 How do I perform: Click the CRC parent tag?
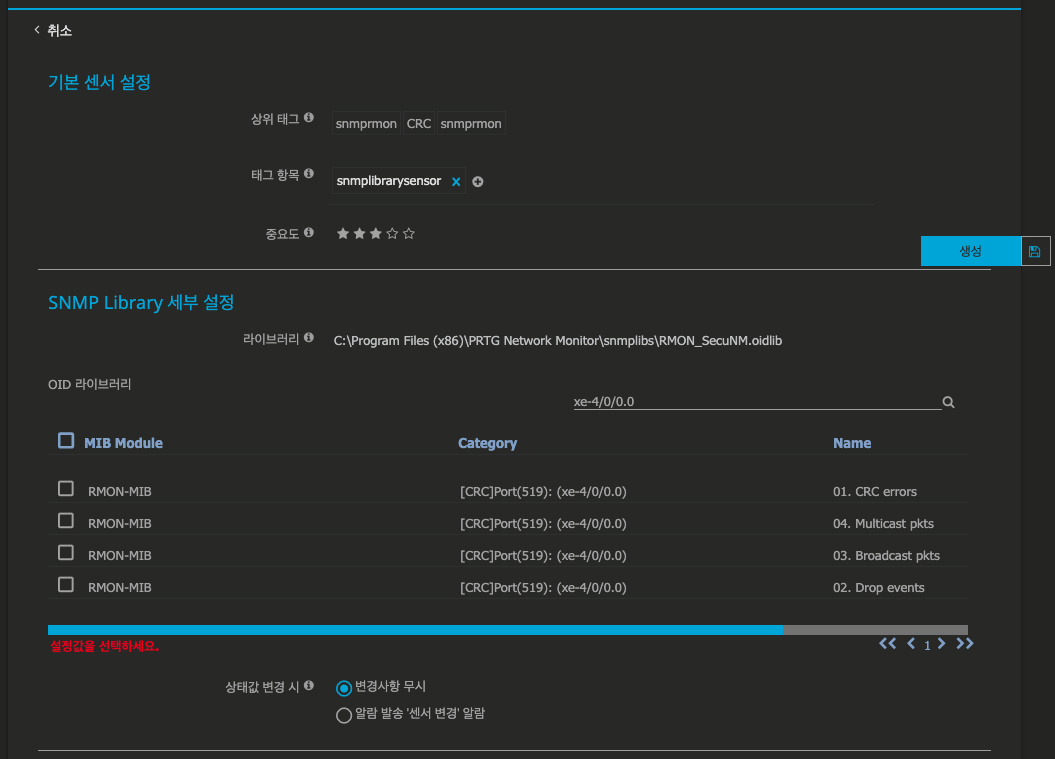coord(419,124)
